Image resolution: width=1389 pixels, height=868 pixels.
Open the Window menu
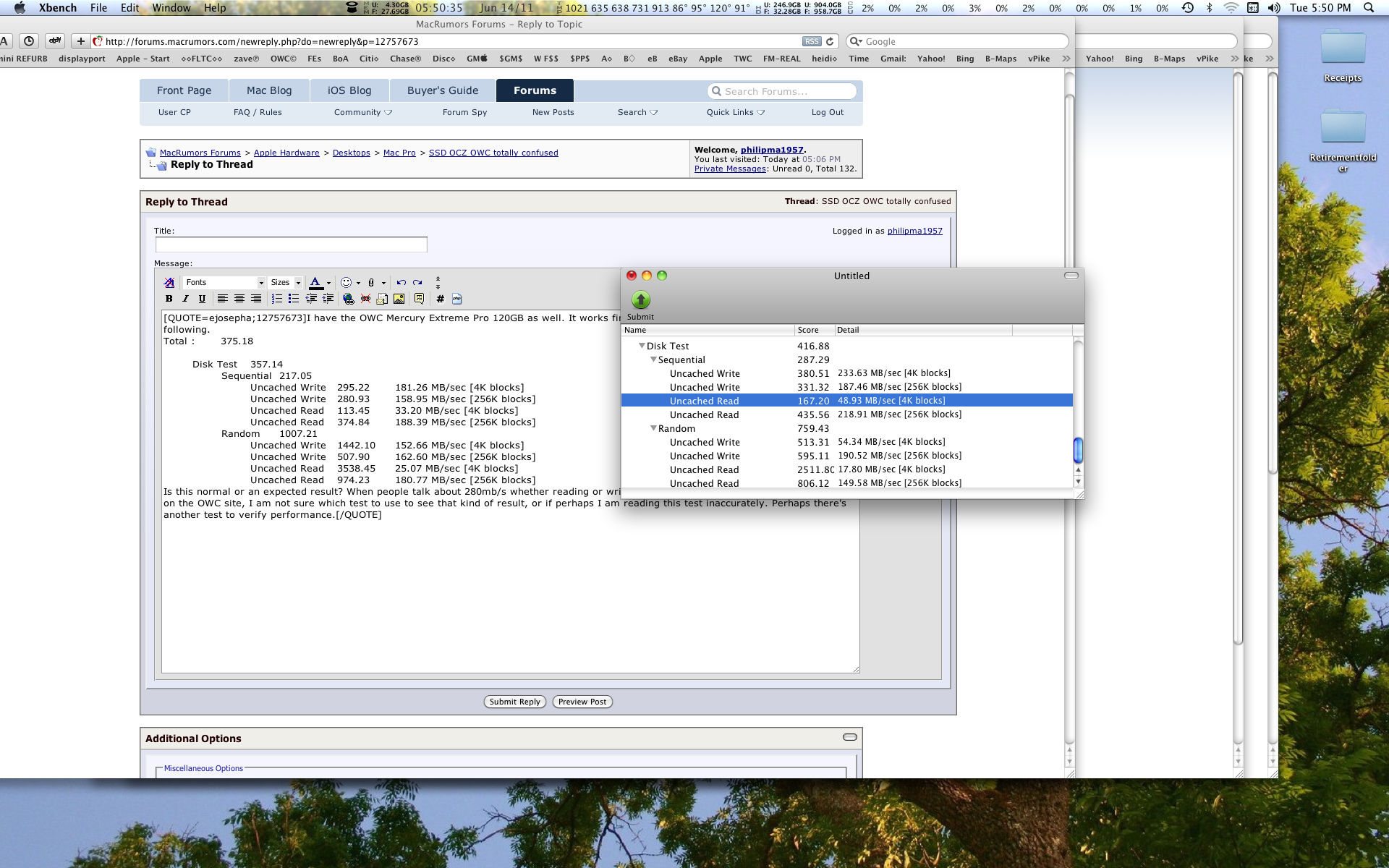[x=171, y=8]
